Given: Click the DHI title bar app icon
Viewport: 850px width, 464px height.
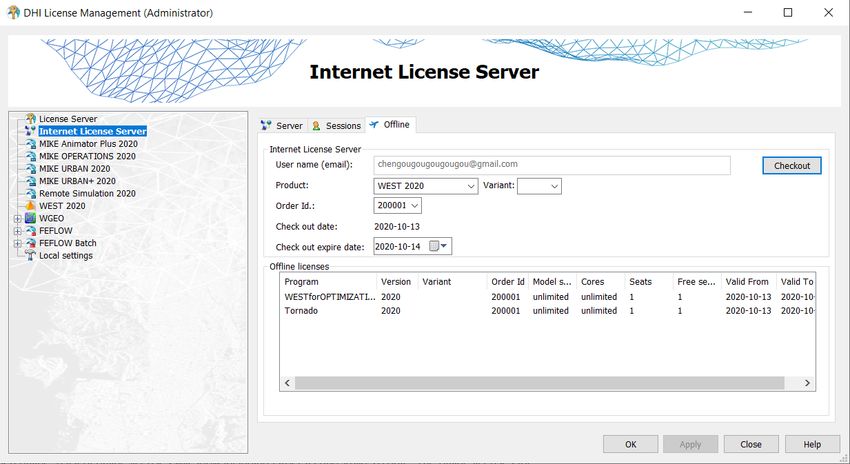Looking at the screenshot, I should (x=13, y=12).
